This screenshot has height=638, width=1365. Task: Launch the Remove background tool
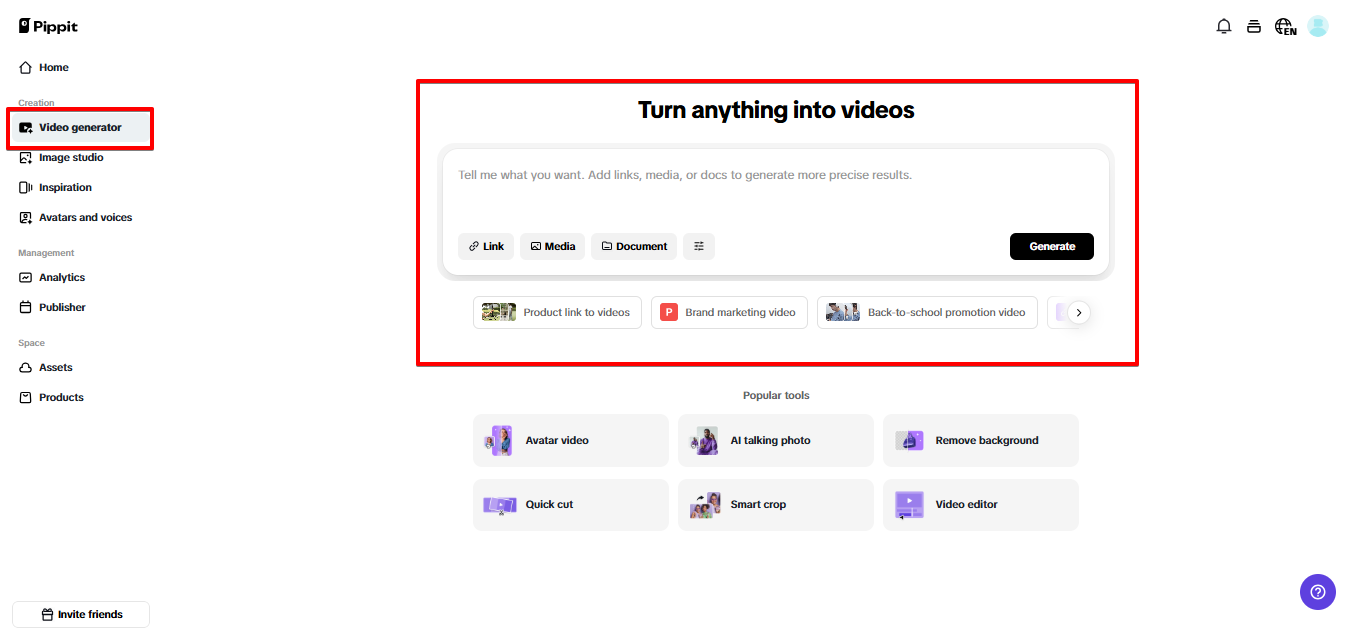pos(980,440)
